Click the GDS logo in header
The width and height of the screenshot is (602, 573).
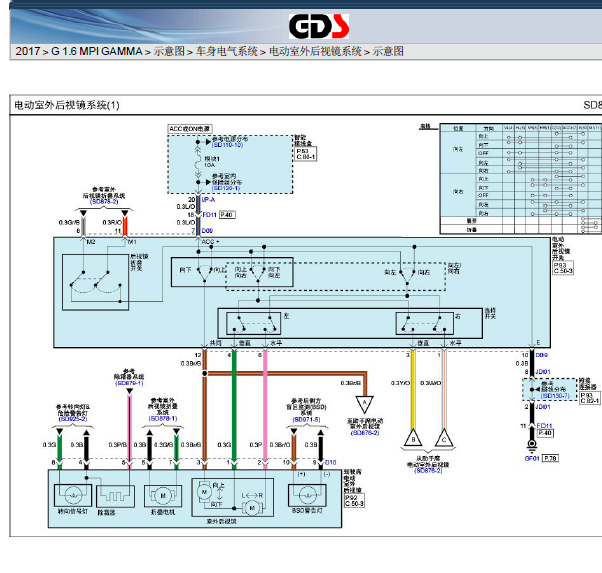(319, 26)
